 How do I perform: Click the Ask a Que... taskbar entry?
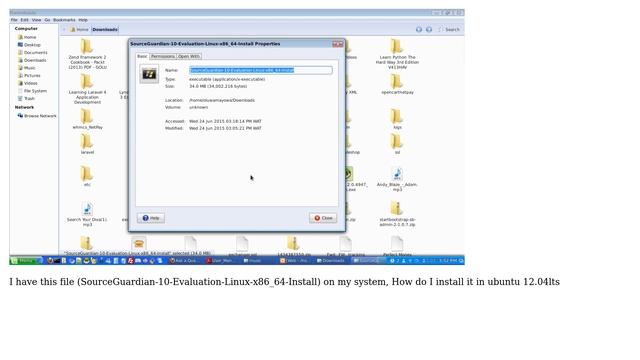pyautogui.click(x=184, y=260)
